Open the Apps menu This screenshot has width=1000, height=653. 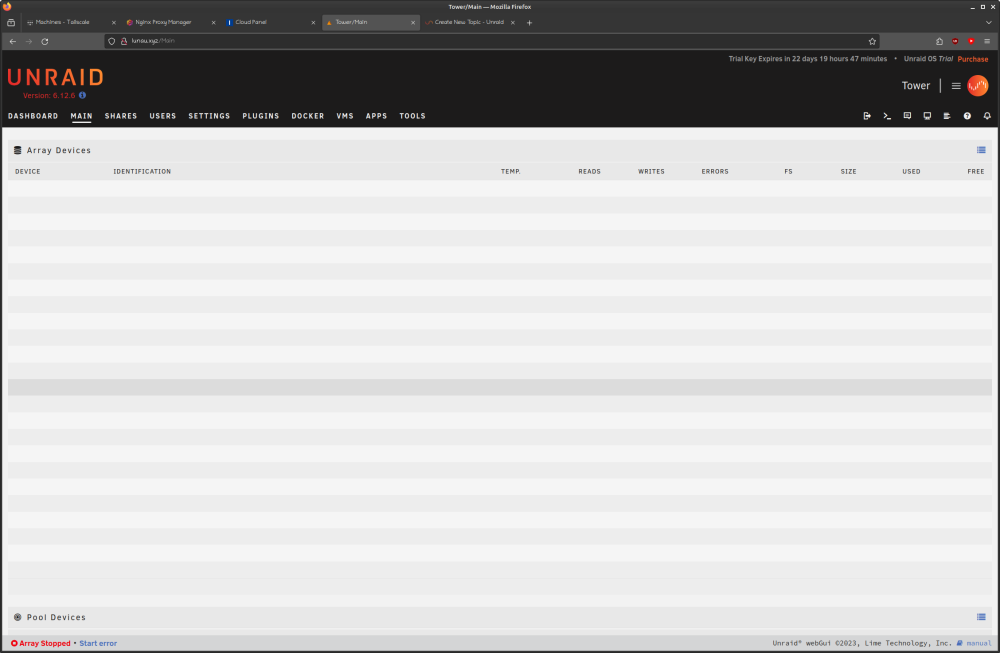[376, 116]
